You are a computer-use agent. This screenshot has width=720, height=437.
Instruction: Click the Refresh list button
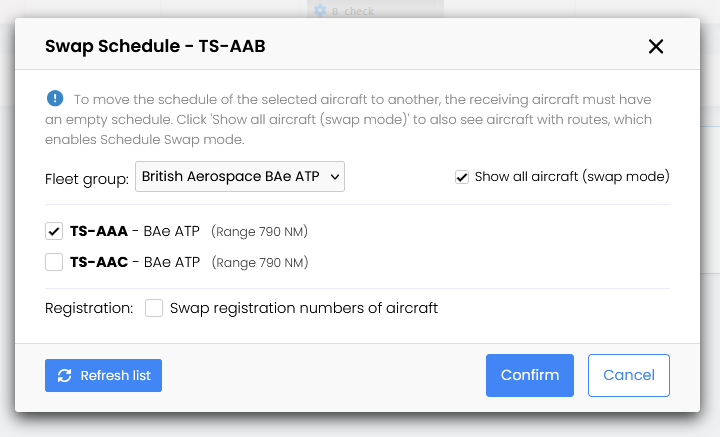(x=103, y=375)
